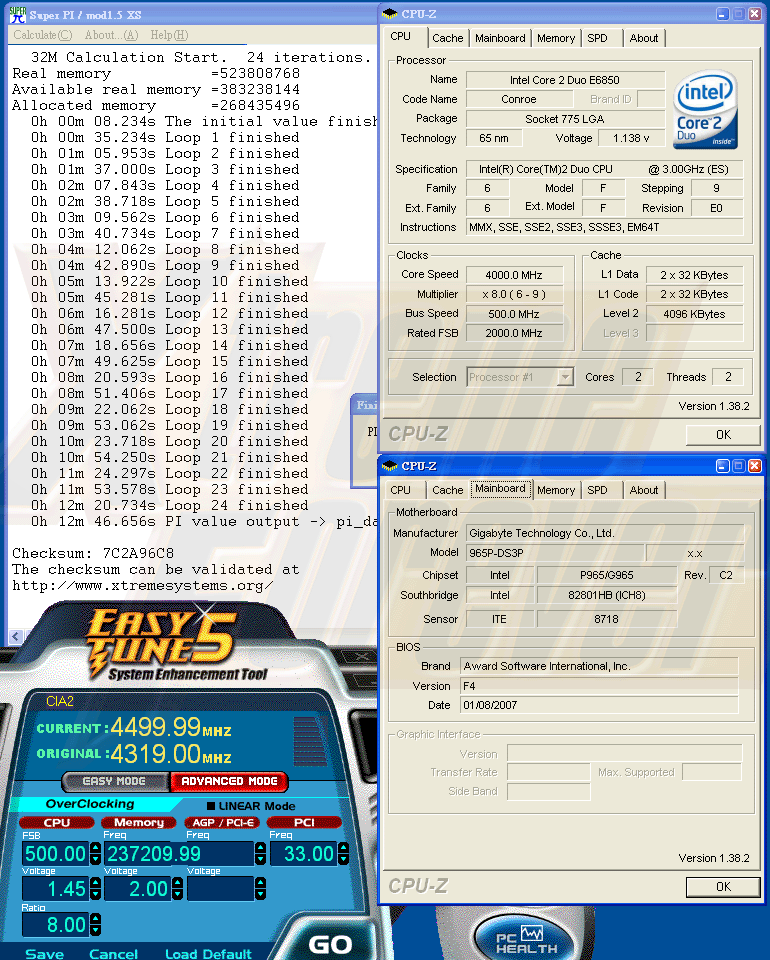This screenshot has height=960, width=770.
Task: Click the ORIGINAL 4319.00 MHz readout
Action: [x=133, y=754]
